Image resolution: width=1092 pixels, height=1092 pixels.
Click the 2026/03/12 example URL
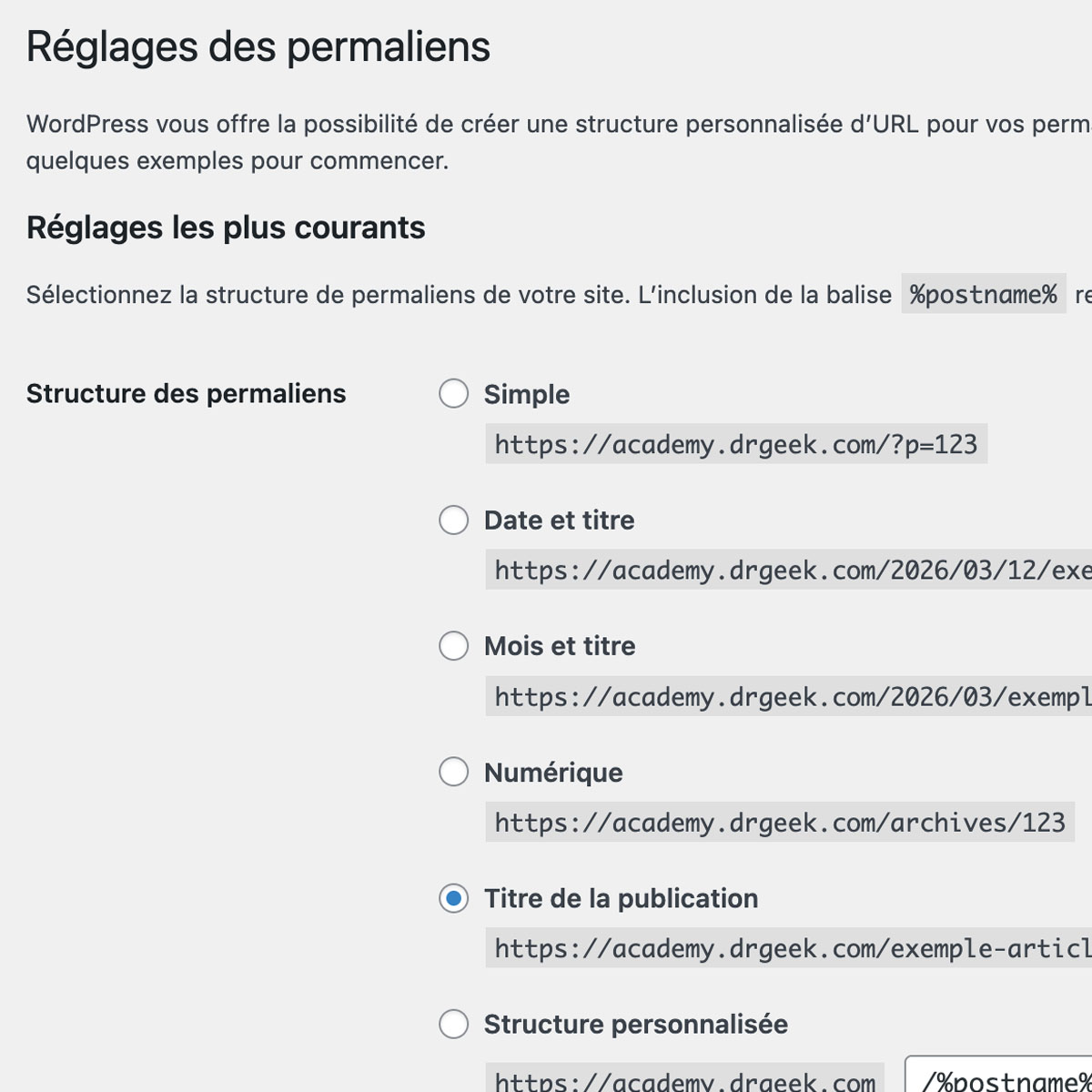(788, 571)
